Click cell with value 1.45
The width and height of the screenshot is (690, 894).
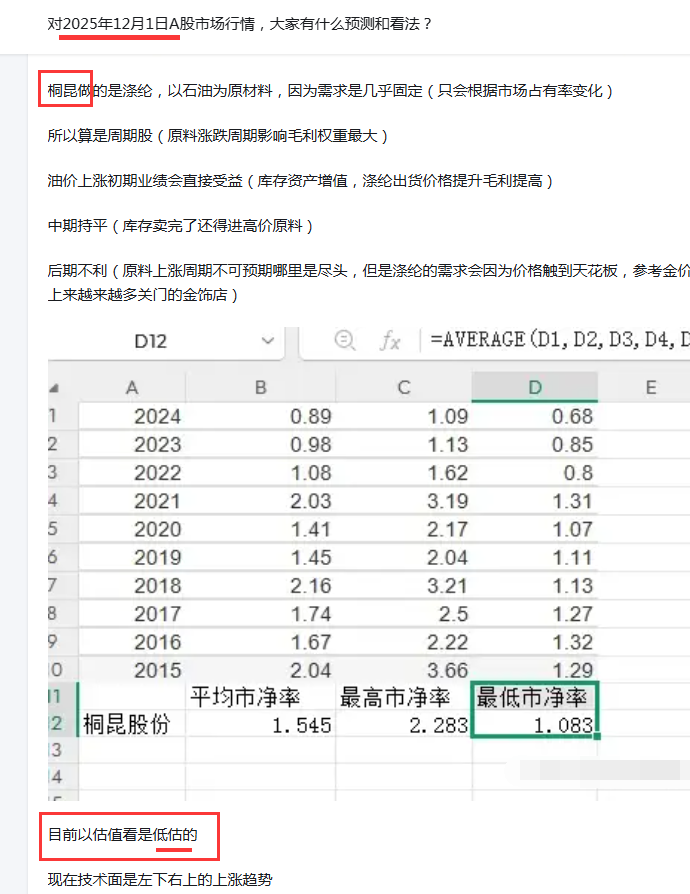[x=261, y=558]
